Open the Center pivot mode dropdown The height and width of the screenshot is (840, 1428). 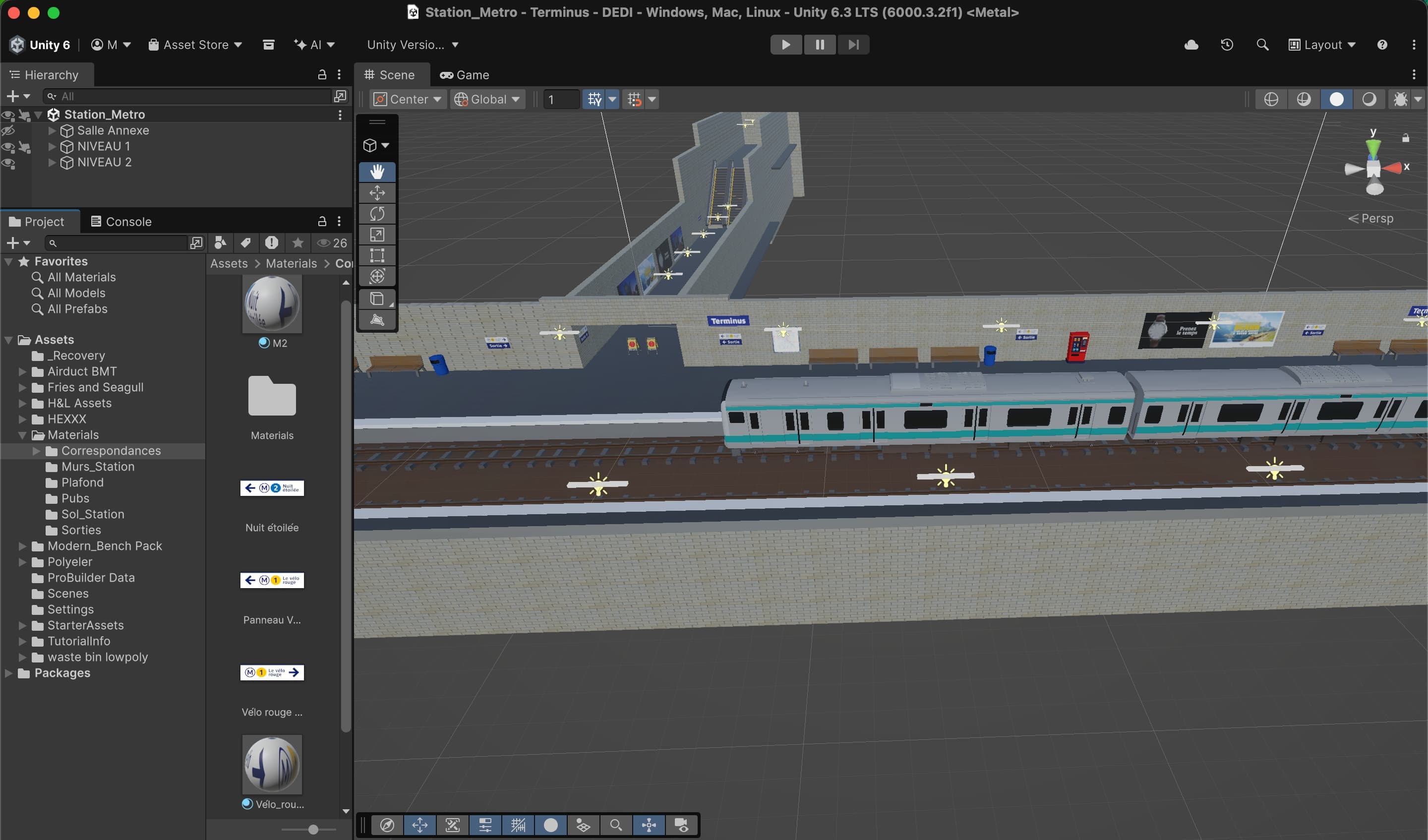[x=408, y=99]
